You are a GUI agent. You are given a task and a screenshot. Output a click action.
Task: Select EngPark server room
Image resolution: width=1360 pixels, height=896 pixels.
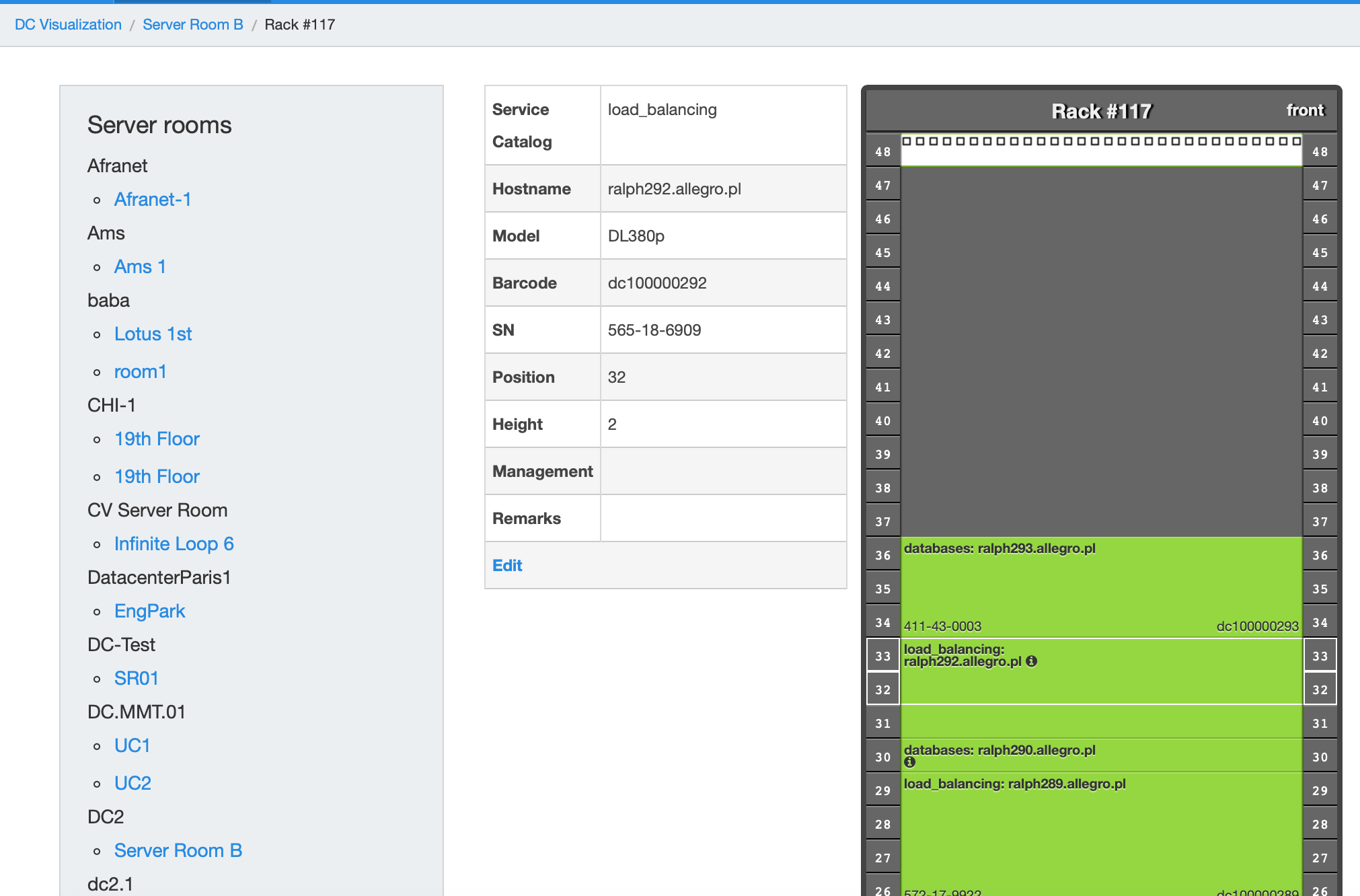point(149,611)
